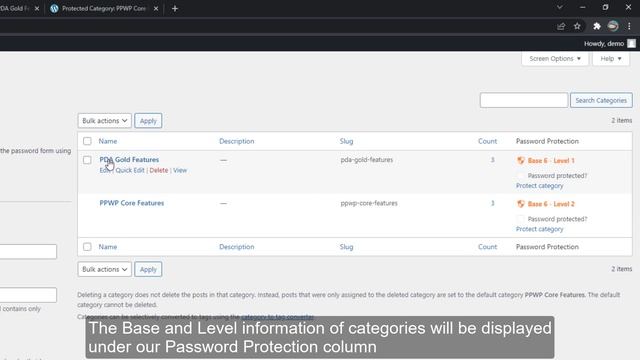Sort by the Slug column header
Screen dimensions: 640x360
pyautogui.click(x=347, y=141)
